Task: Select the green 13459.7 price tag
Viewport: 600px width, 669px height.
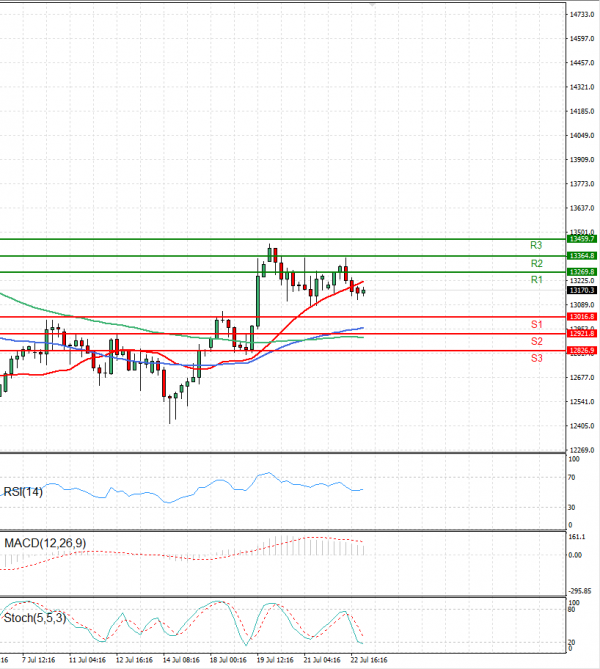Action: click(x=582, y=239)
